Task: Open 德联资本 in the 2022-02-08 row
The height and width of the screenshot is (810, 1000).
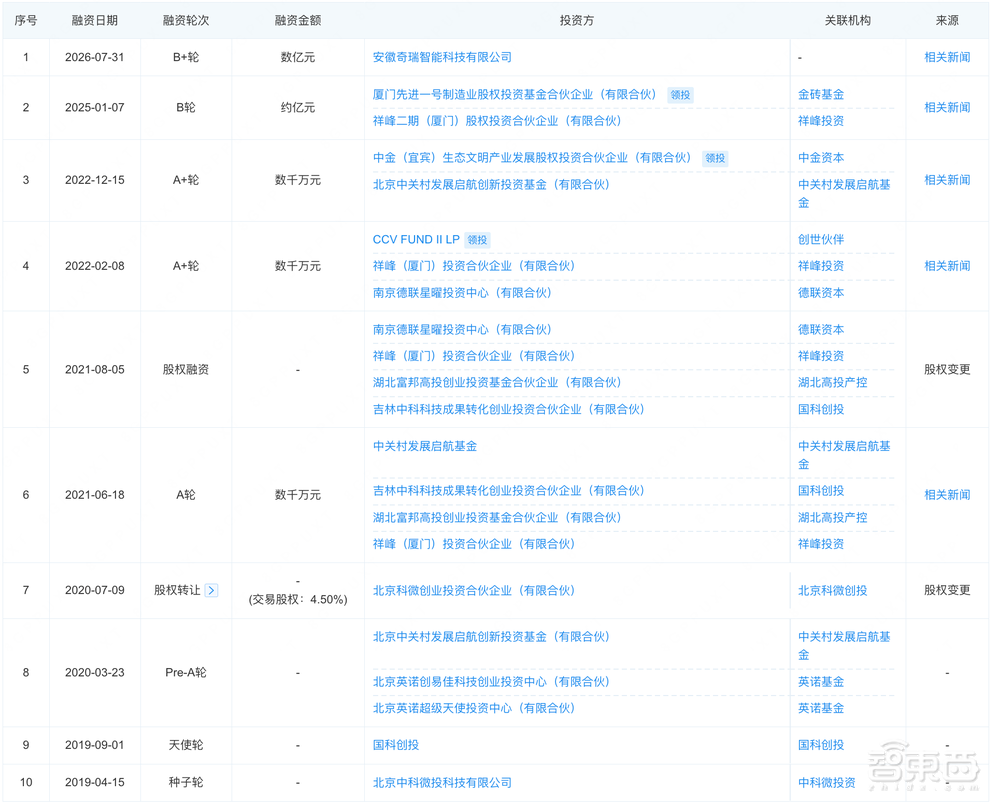Action: 821,293
